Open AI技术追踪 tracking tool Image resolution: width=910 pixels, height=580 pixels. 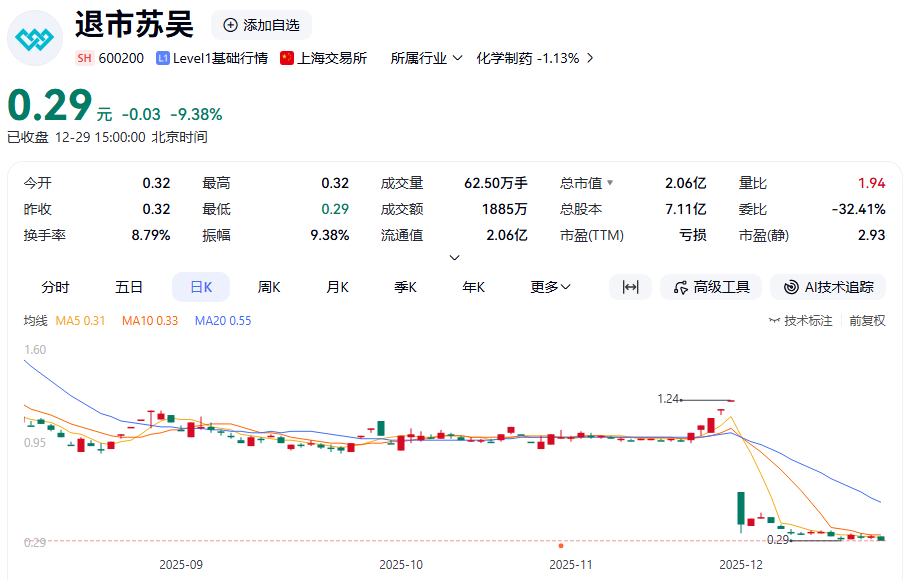(x=829, y=287)
